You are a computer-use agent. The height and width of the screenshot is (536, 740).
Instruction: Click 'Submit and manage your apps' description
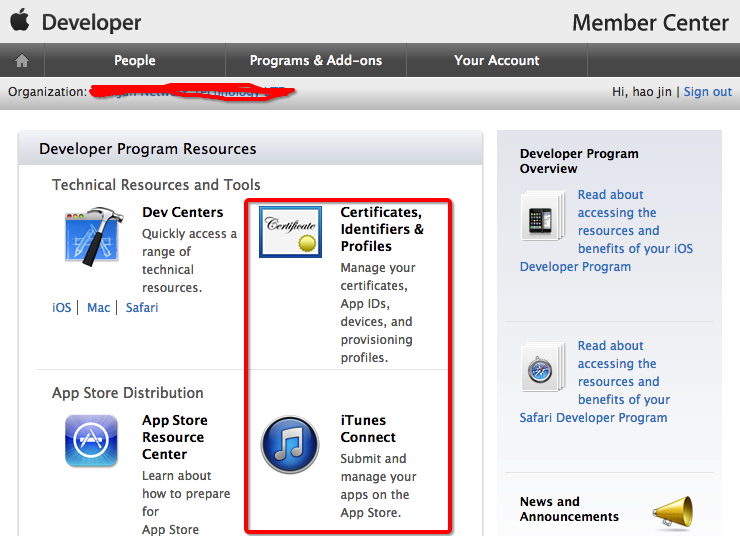378,486
